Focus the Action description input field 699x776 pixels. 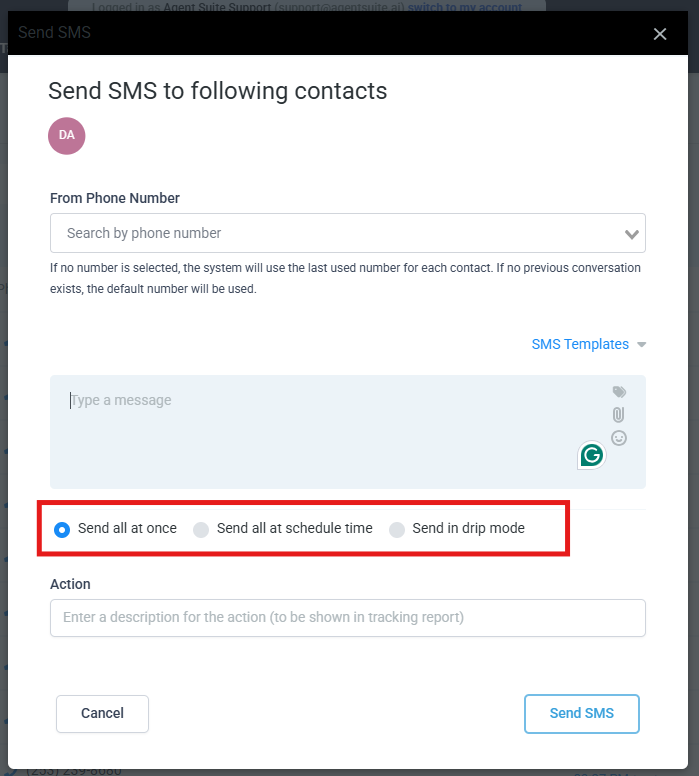tap(347, 618)
